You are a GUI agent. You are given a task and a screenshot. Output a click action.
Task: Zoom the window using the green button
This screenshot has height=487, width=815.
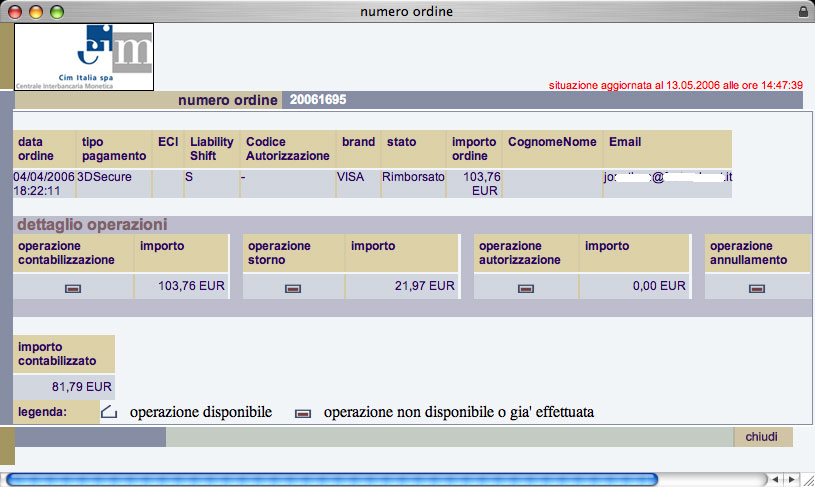point(55,11)
